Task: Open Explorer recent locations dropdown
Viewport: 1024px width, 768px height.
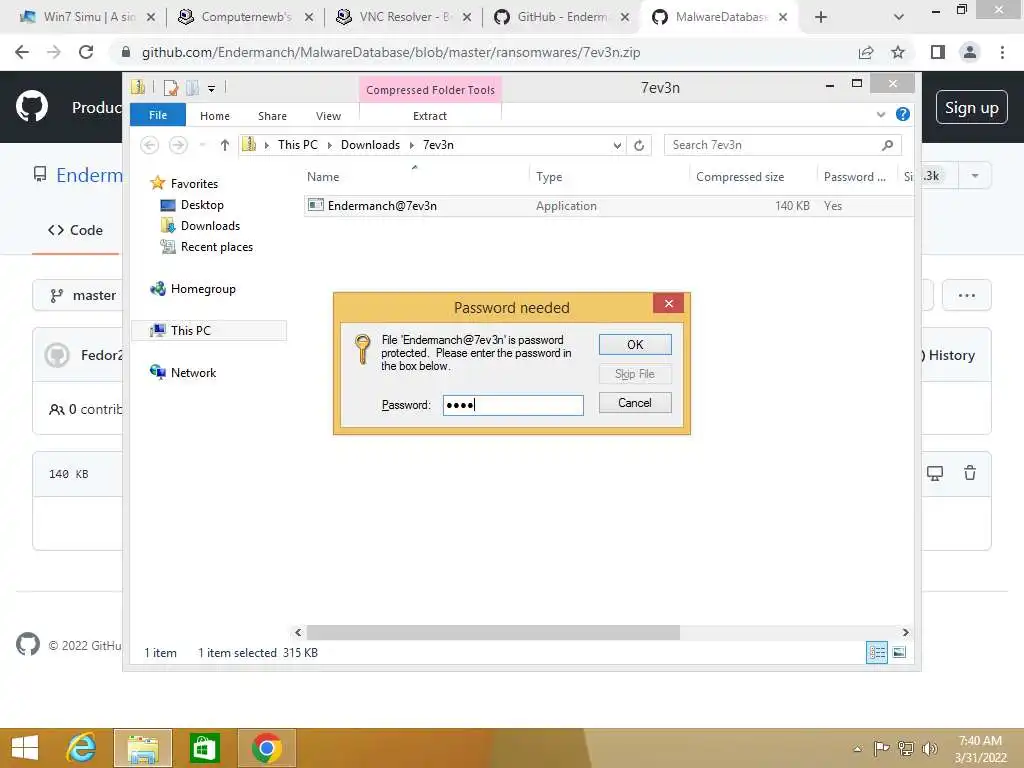Action: (x=202, y=145)
